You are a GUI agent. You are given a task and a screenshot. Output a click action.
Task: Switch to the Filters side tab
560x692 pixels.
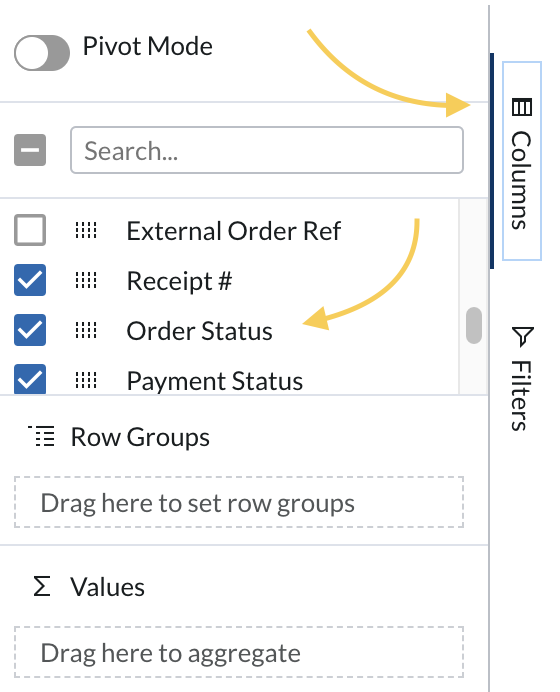[522, 378]
